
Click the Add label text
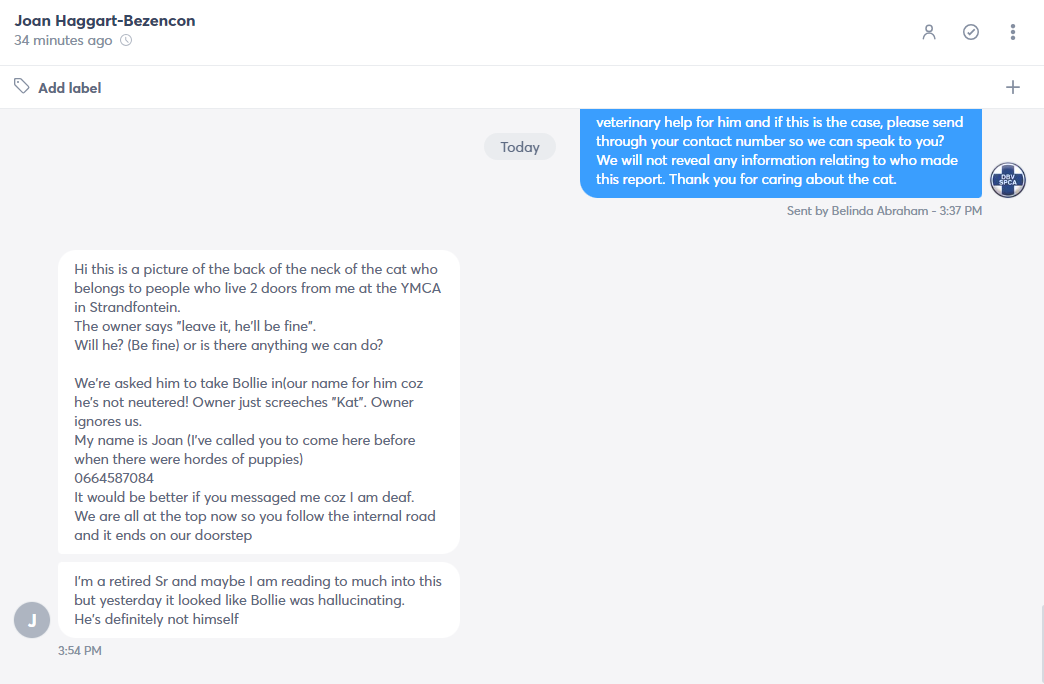click(69, 88)
